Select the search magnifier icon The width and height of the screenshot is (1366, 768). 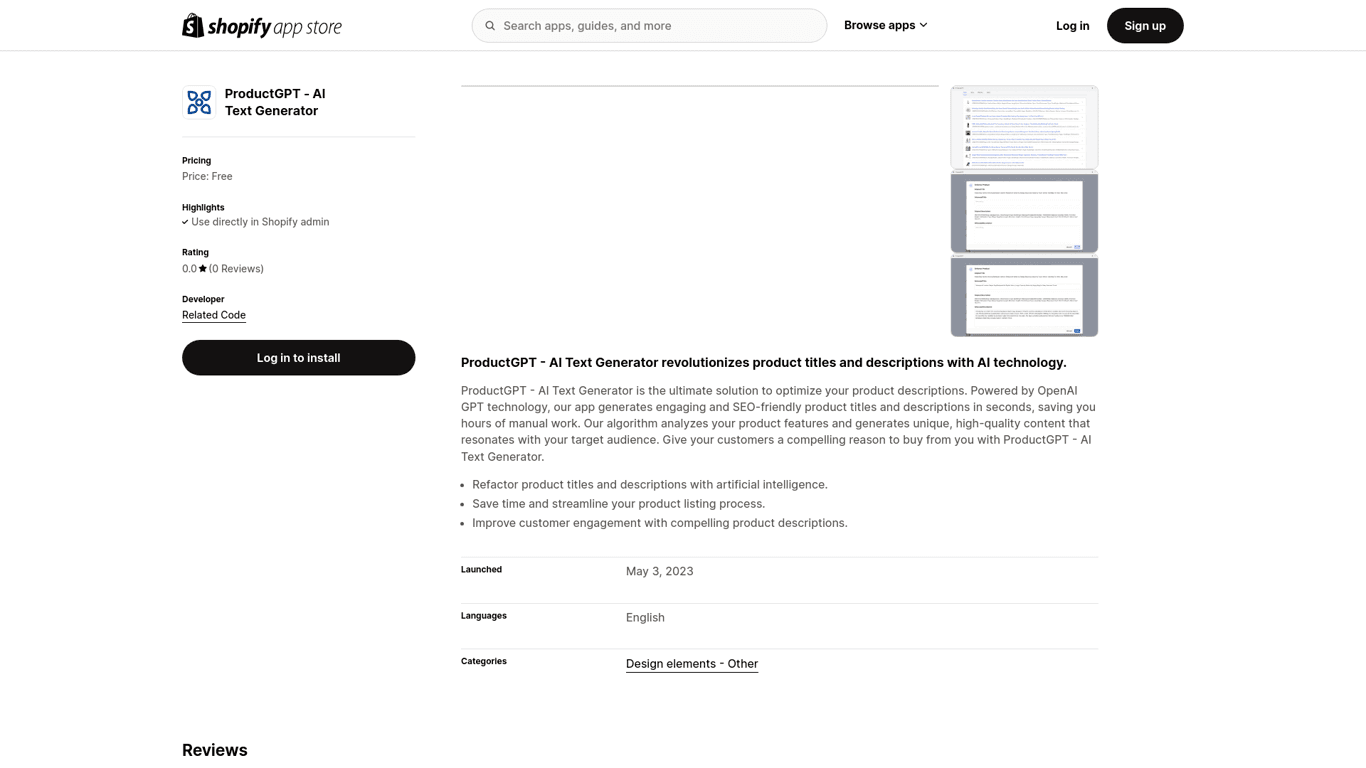pos(490,26)
